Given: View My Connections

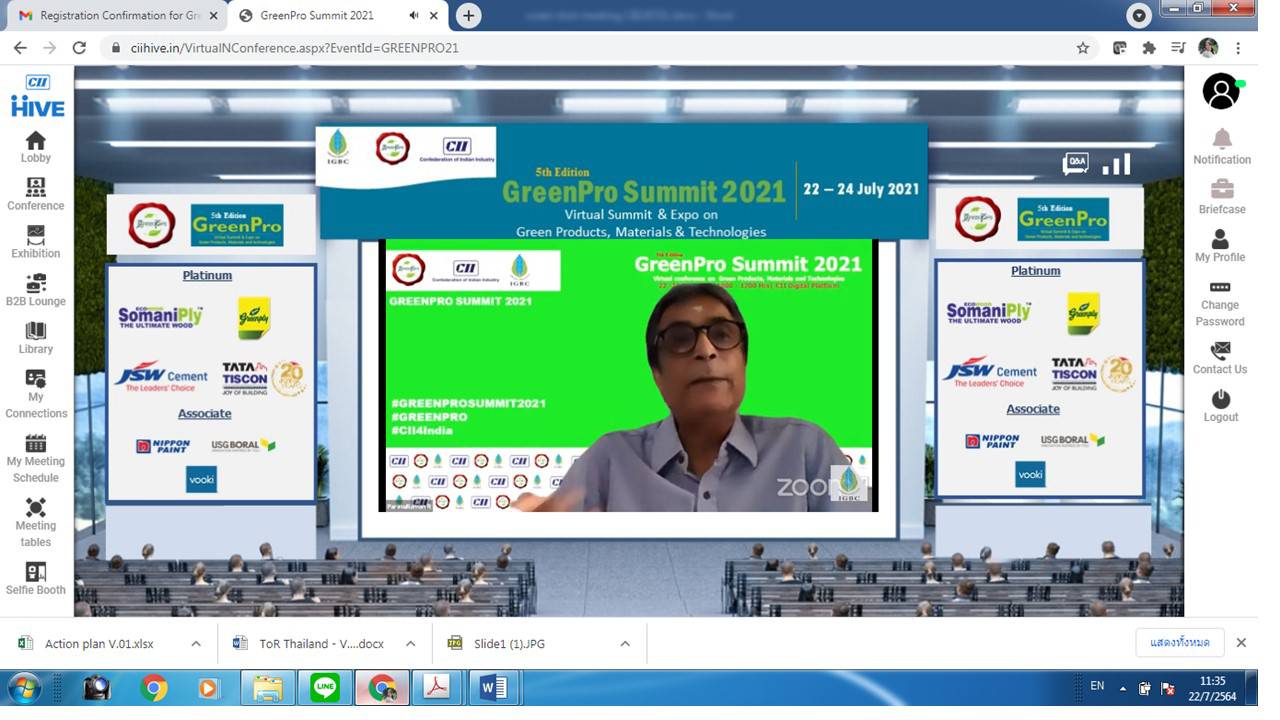Looking at the screenshot, I should [x=36, y=395].
